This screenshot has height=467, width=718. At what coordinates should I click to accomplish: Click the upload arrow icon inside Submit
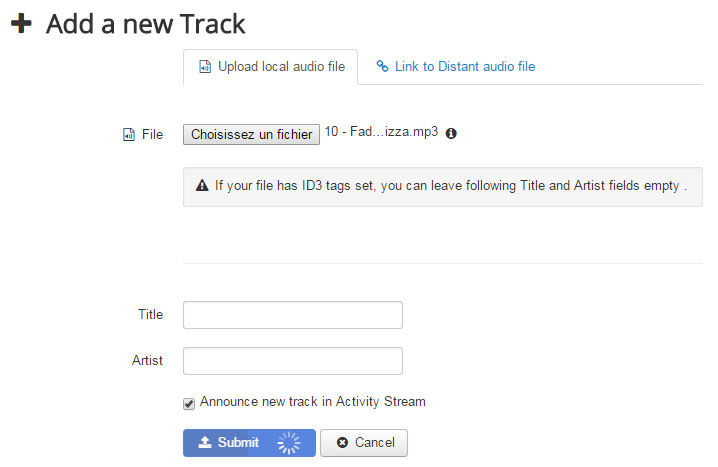pyautogui.click(x=204, y=442)
